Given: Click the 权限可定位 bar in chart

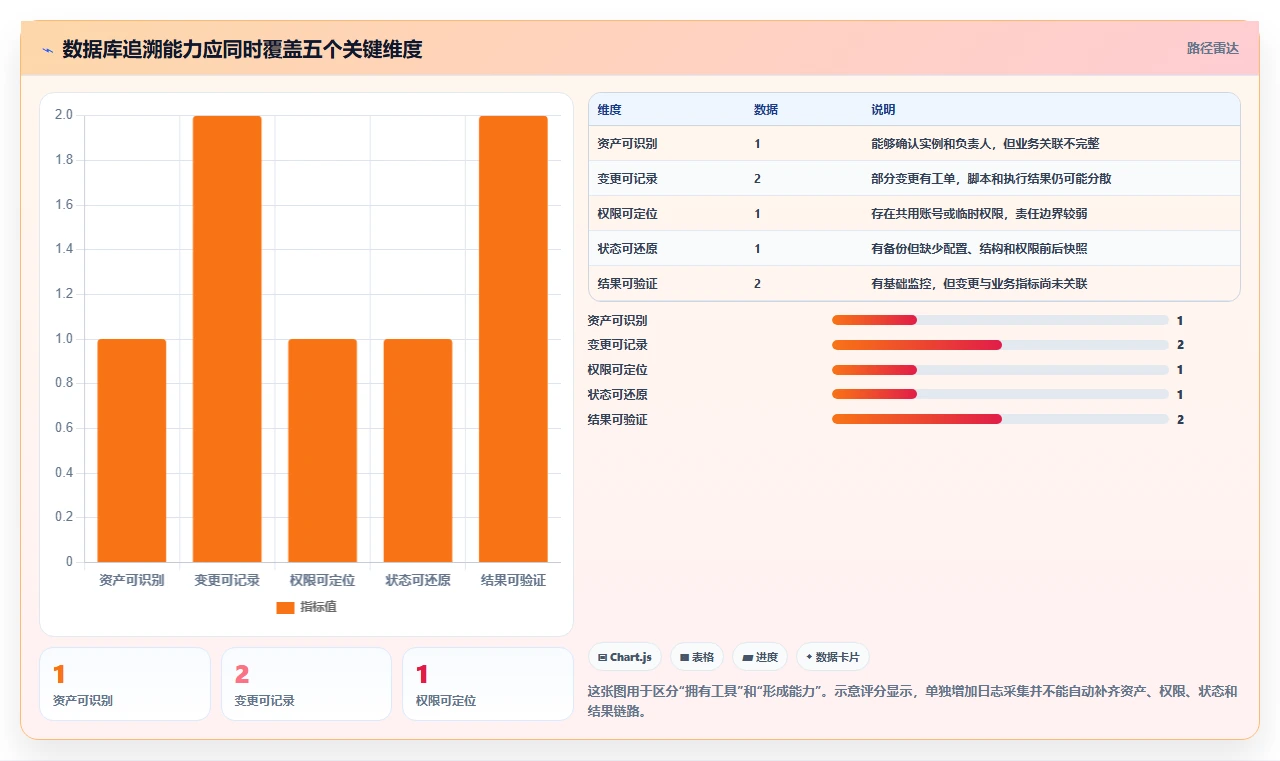Looking at the screenshot, I should (x=322, y=450).
